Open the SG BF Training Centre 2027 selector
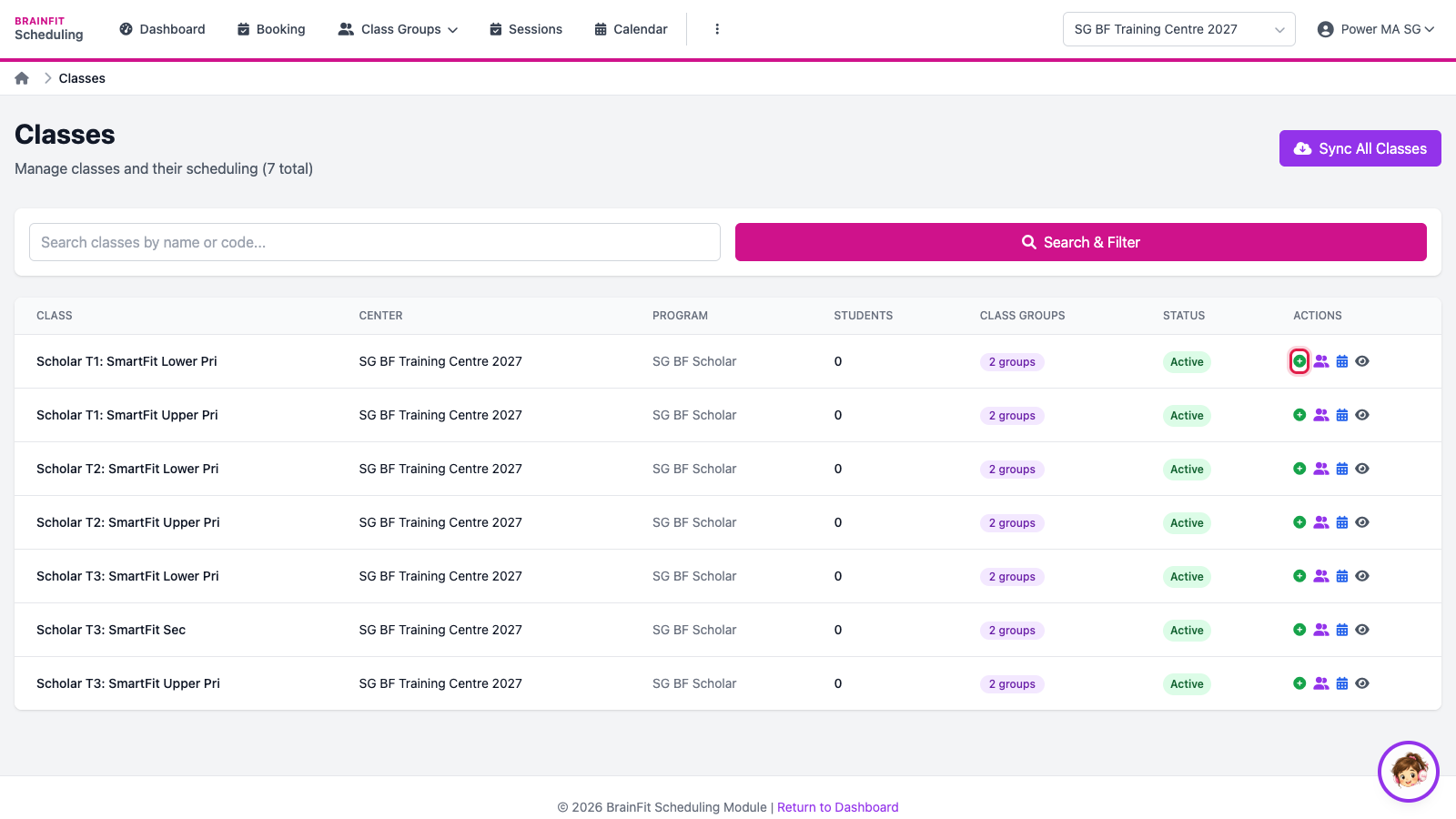This screenshot has width=1456, height=819. (1178, 29)
